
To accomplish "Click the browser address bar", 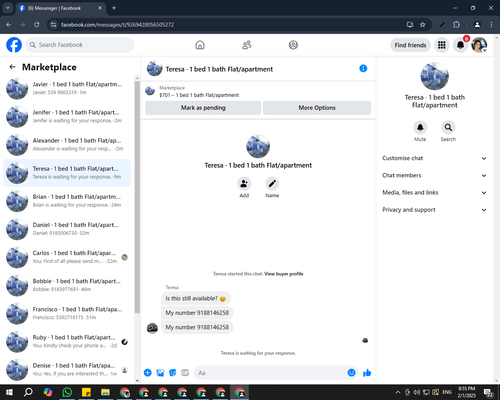I will click(230, 25).
